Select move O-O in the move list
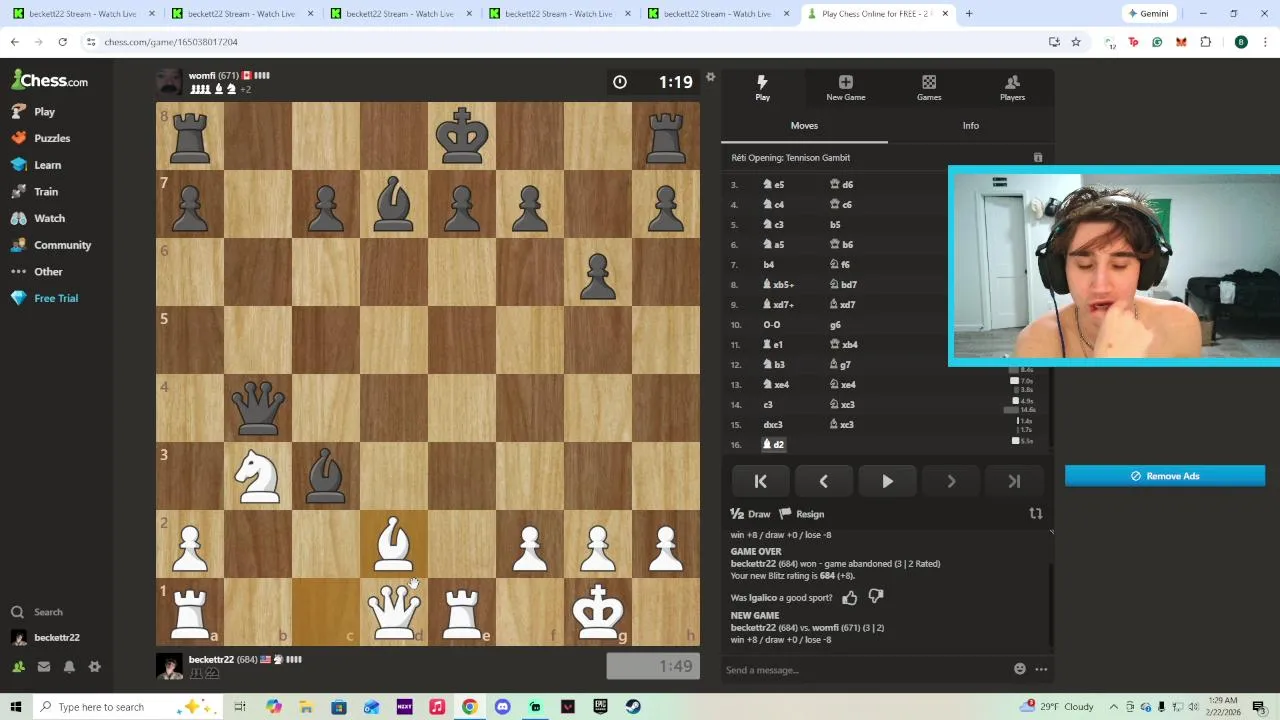The width and height of the screenshot is (1280, 720). (771, 324)
